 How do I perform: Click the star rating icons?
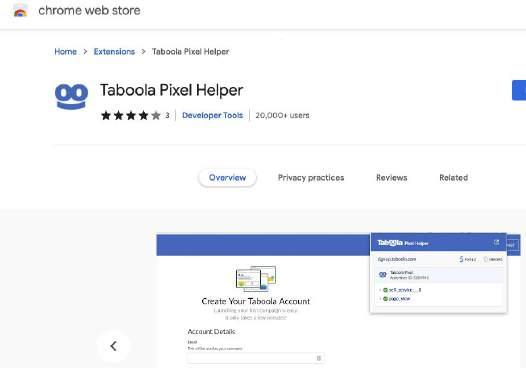[131, 115]
